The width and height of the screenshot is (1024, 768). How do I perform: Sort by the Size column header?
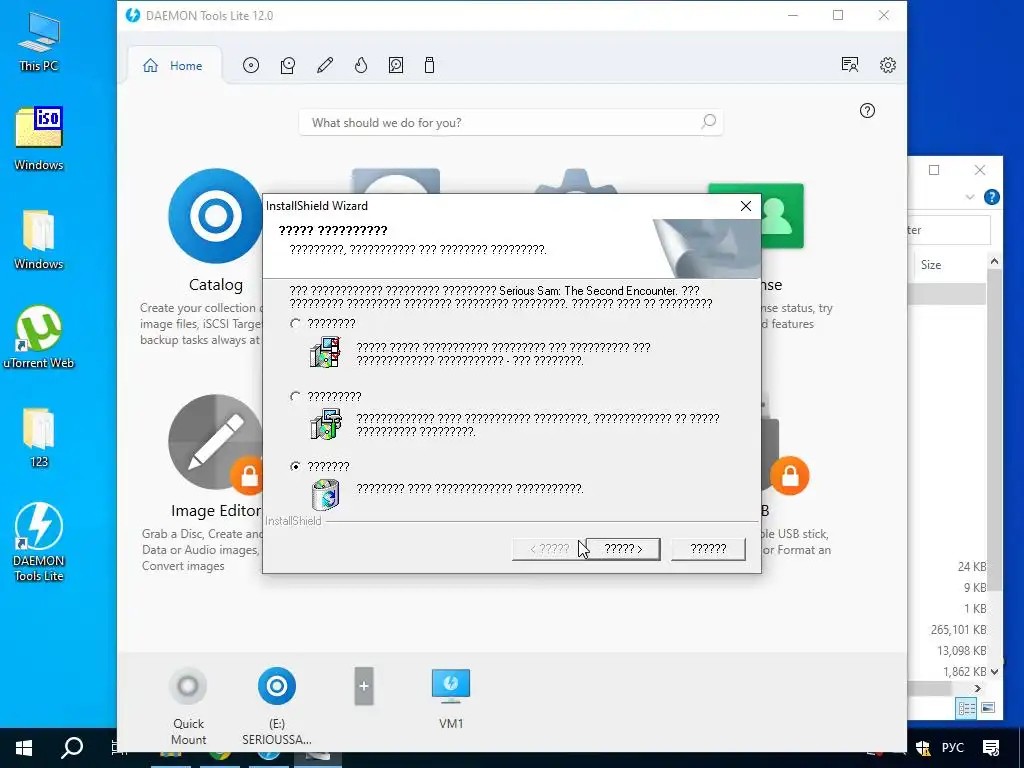pos(931,265)
